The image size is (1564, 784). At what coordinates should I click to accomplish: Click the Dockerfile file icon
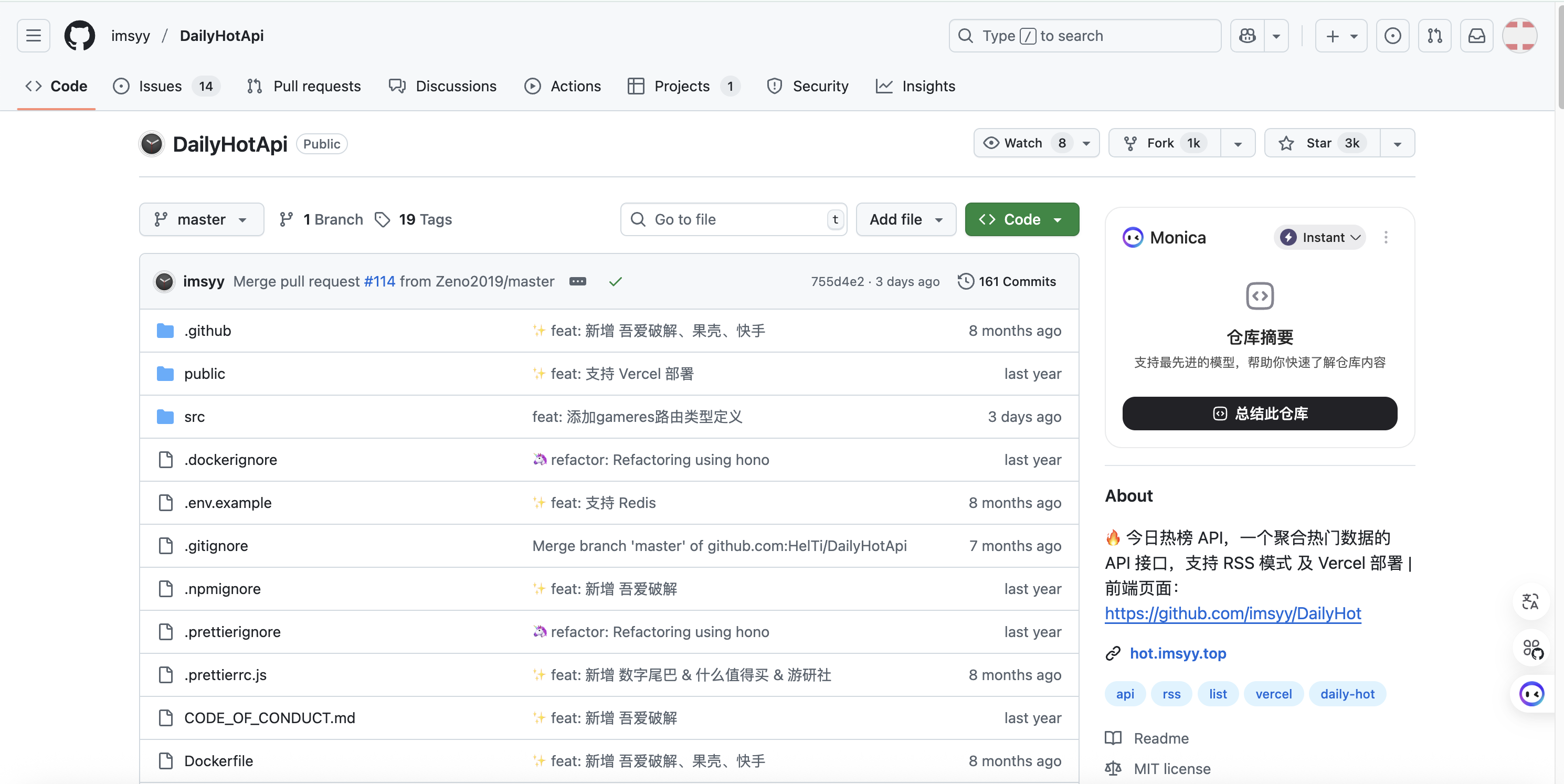165,760
